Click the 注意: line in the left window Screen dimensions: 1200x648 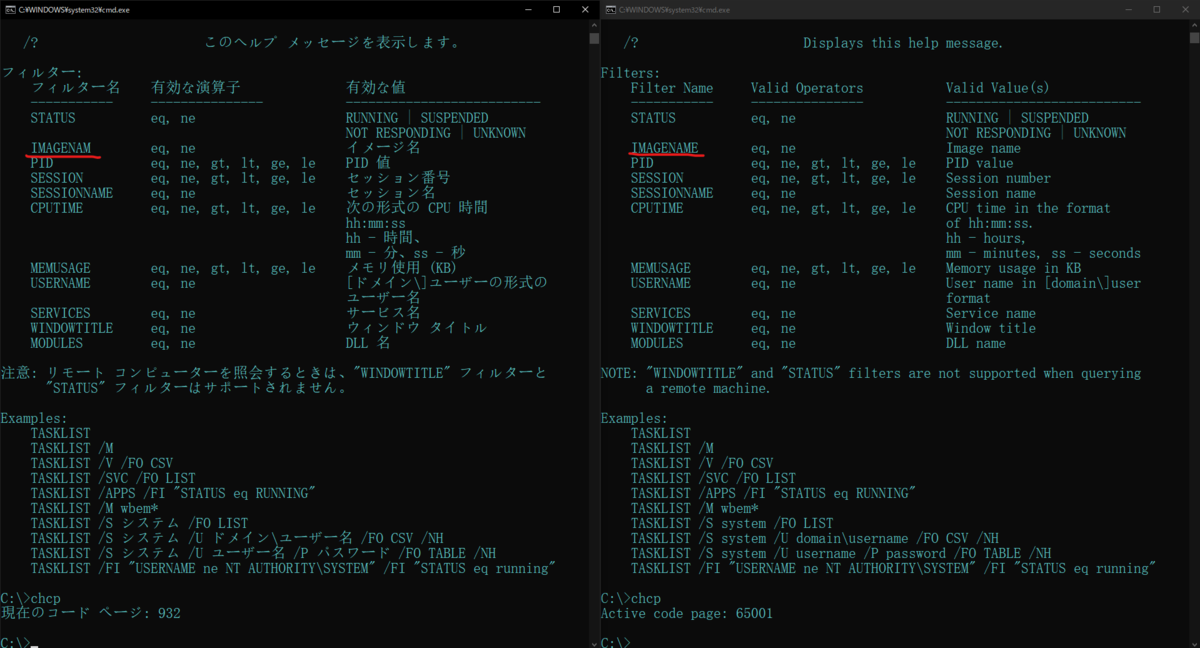(274, 373)
